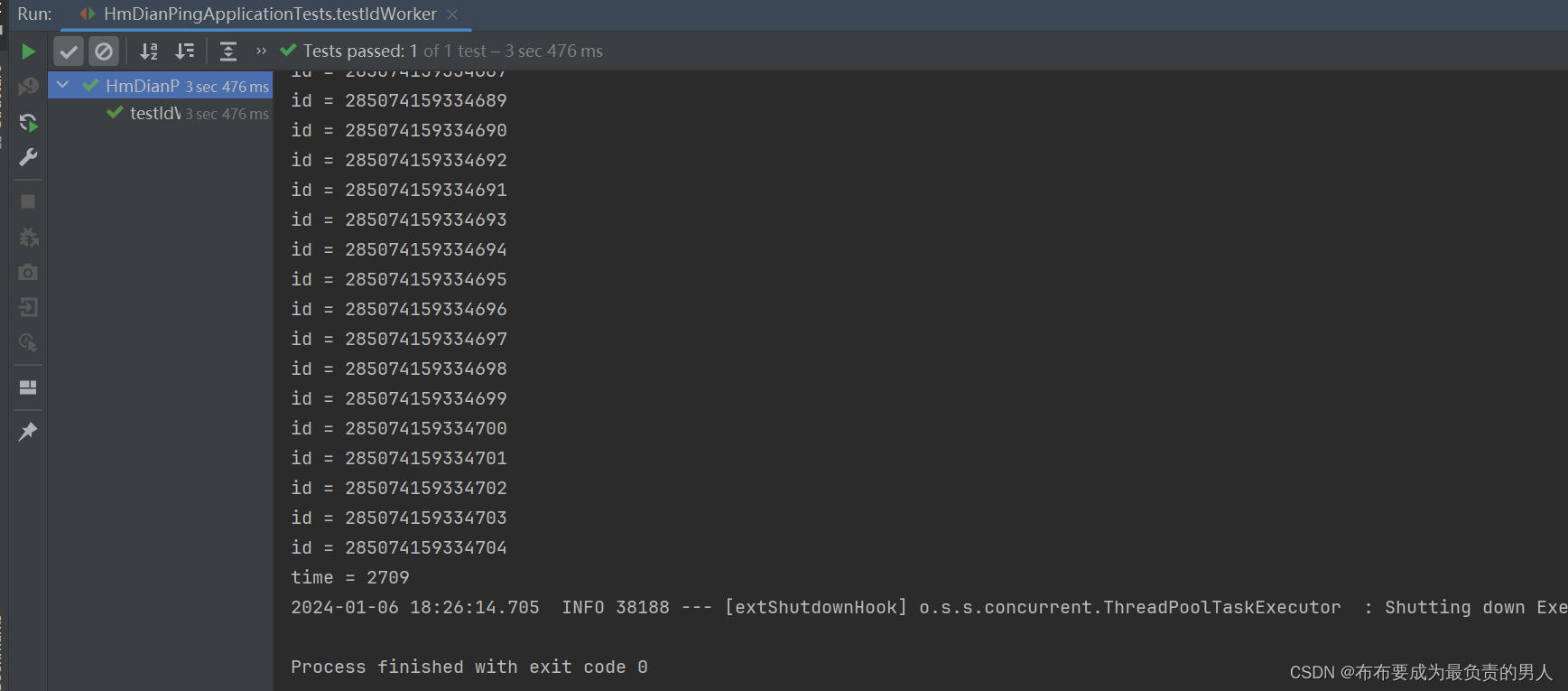This screenshot has width=1568, height=691.
Task: Click the line 'id = 285074159334689'
Action: click(399, 100)
